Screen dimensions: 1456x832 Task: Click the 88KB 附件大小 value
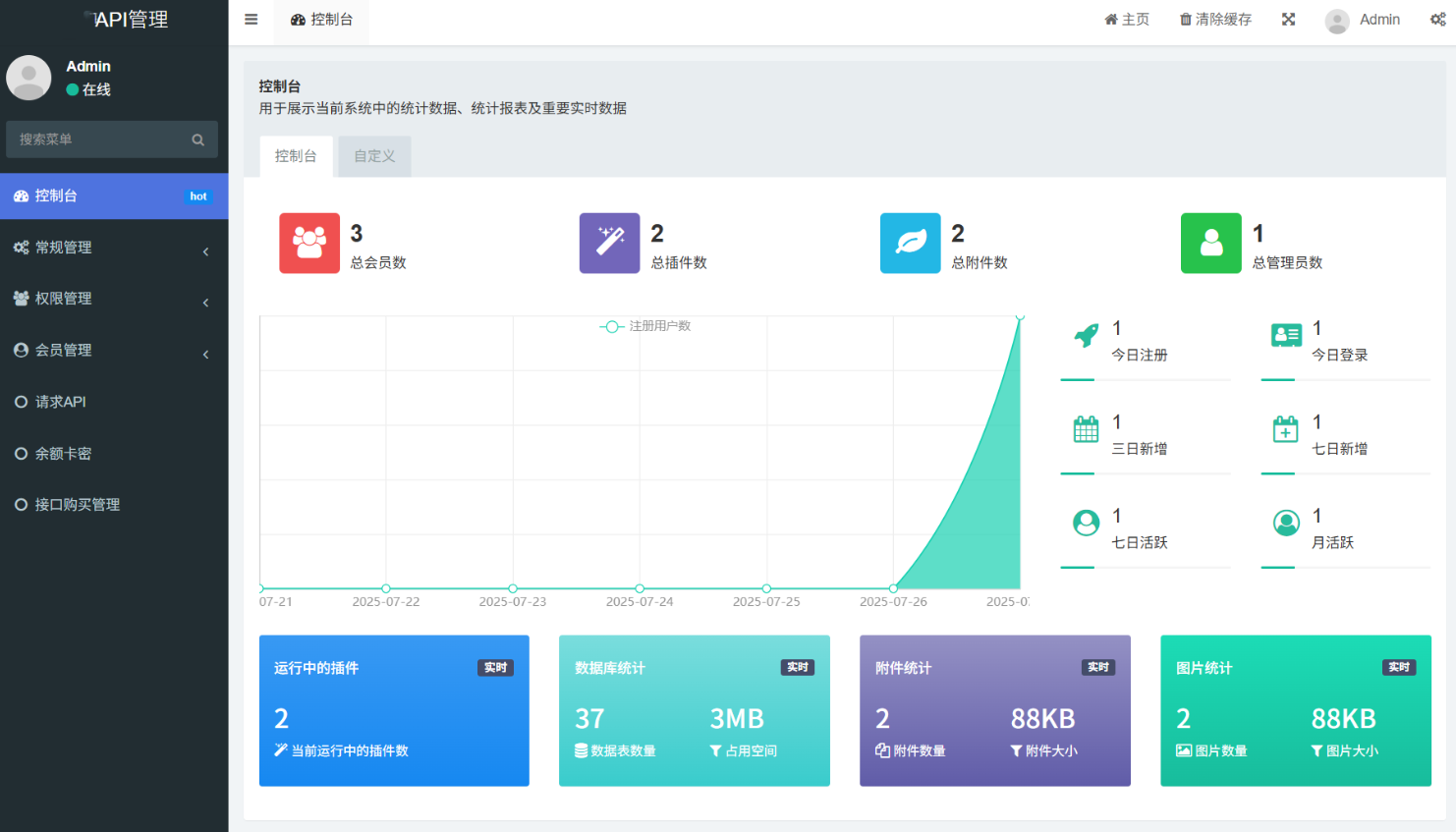click(1043, 719)
